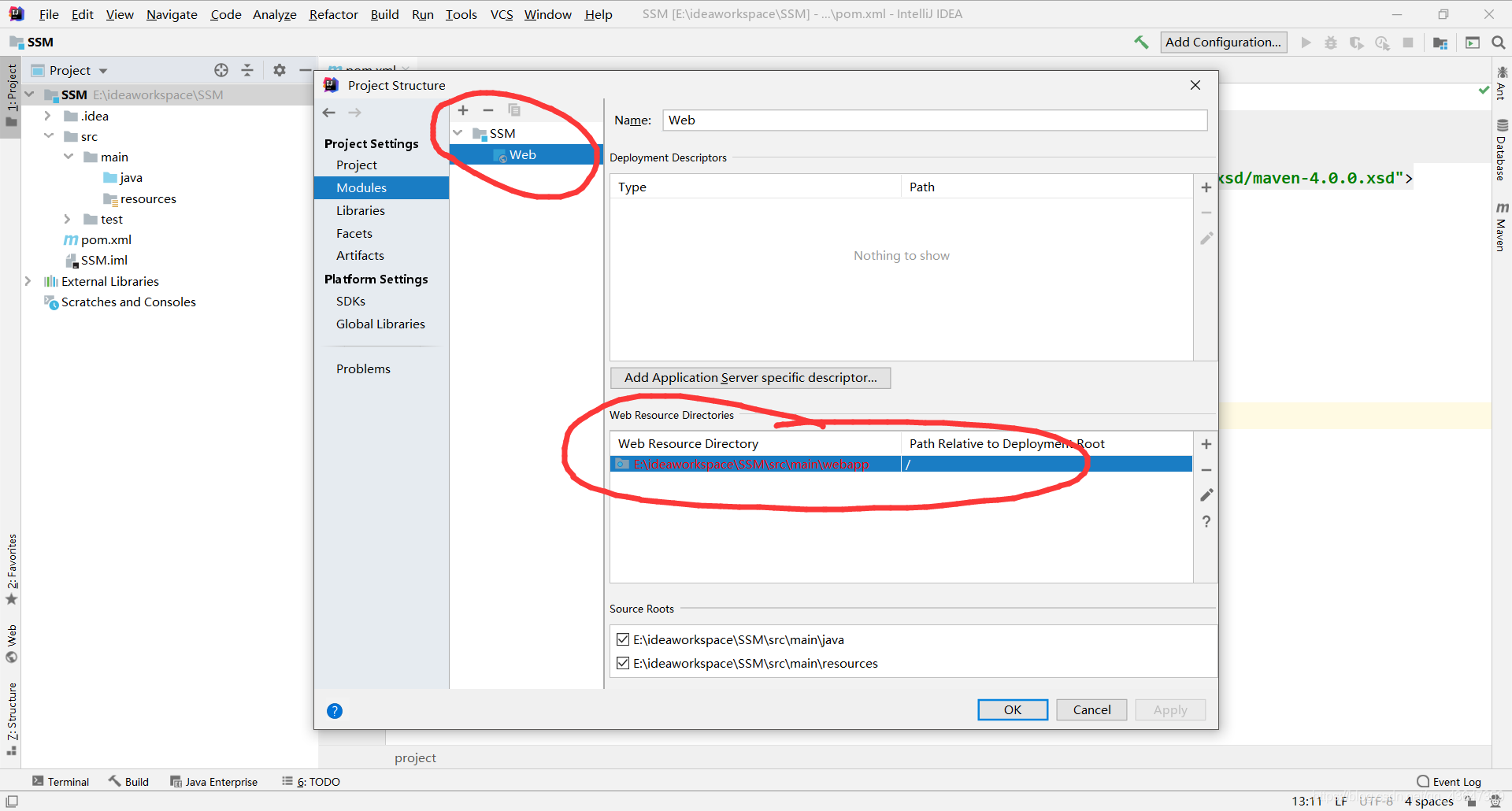Click Add Configuration button
The height and width of the screenshot is (811, 1512).
coord(1223,43)
